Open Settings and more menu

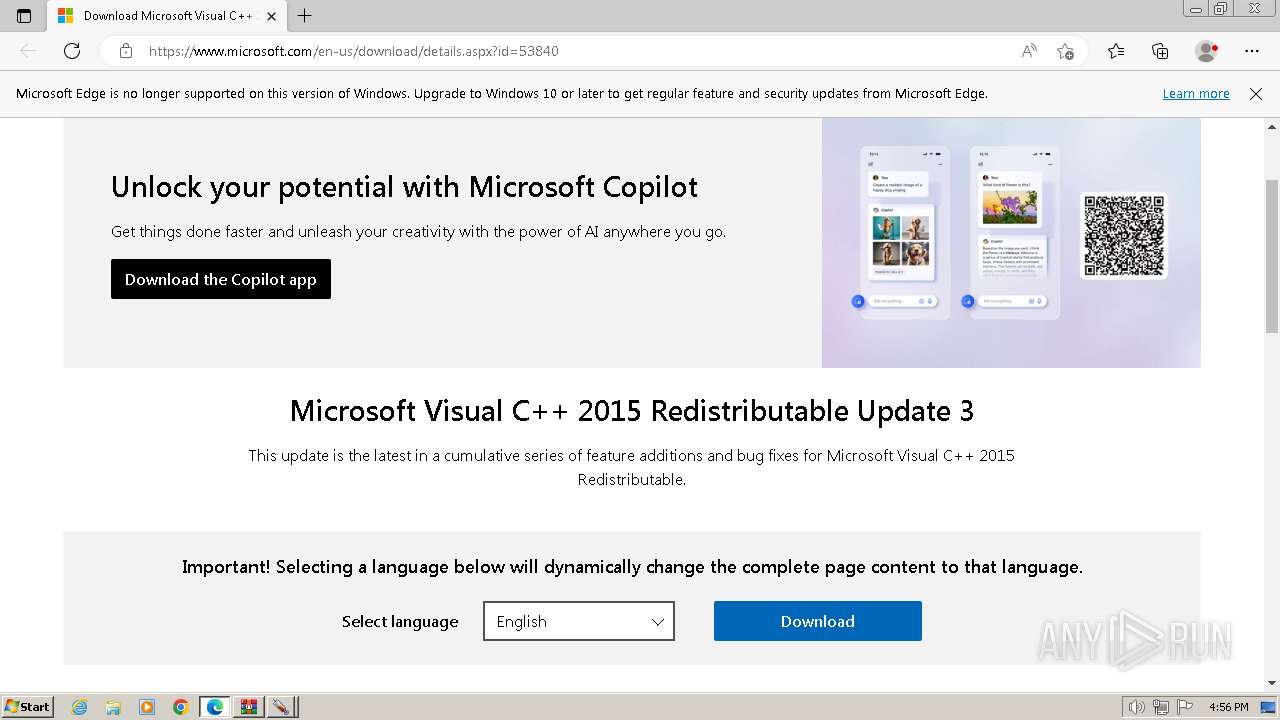(1252, 51)
